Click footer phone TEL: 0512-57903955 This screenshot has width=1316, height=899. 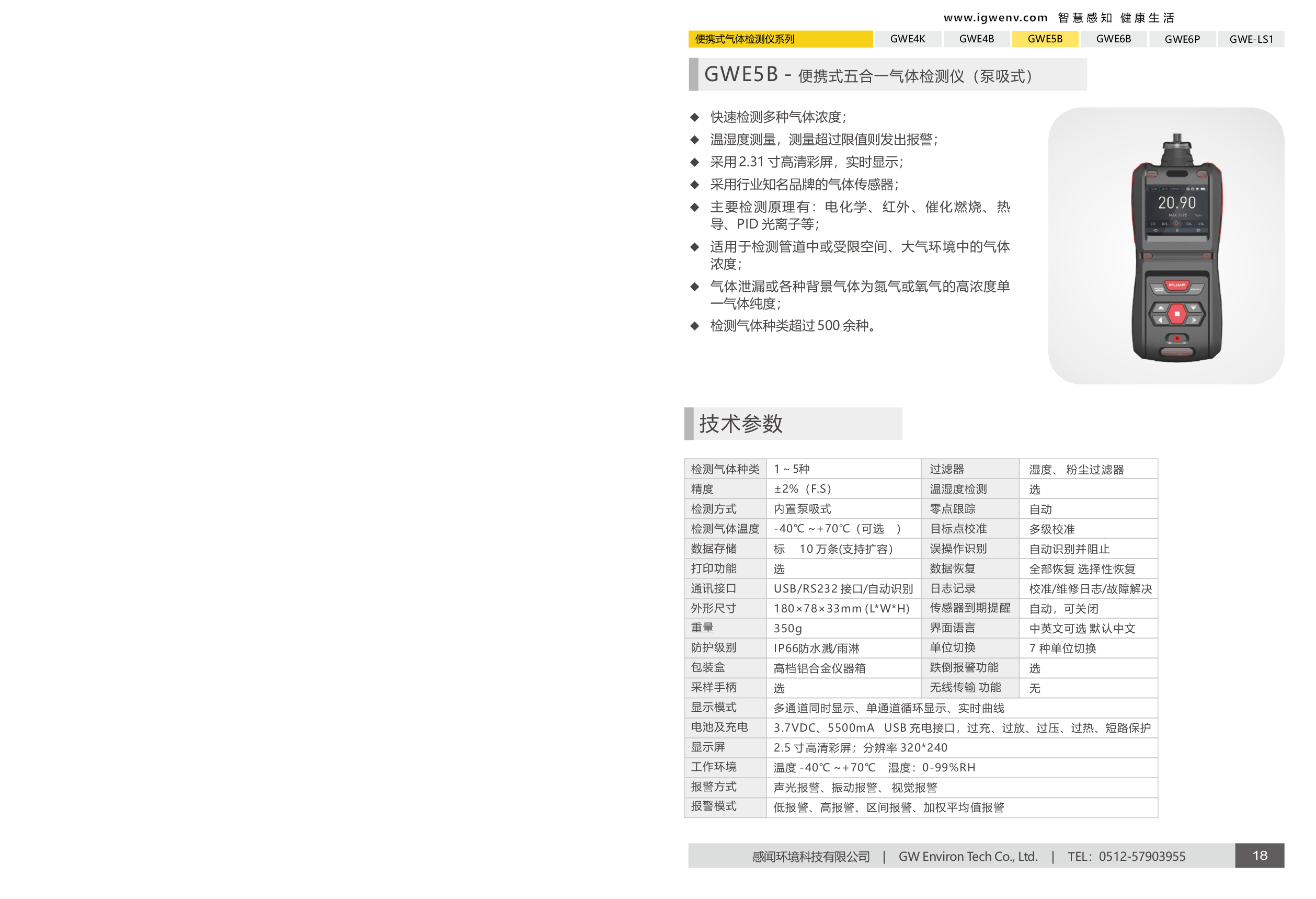[1126, 857]
